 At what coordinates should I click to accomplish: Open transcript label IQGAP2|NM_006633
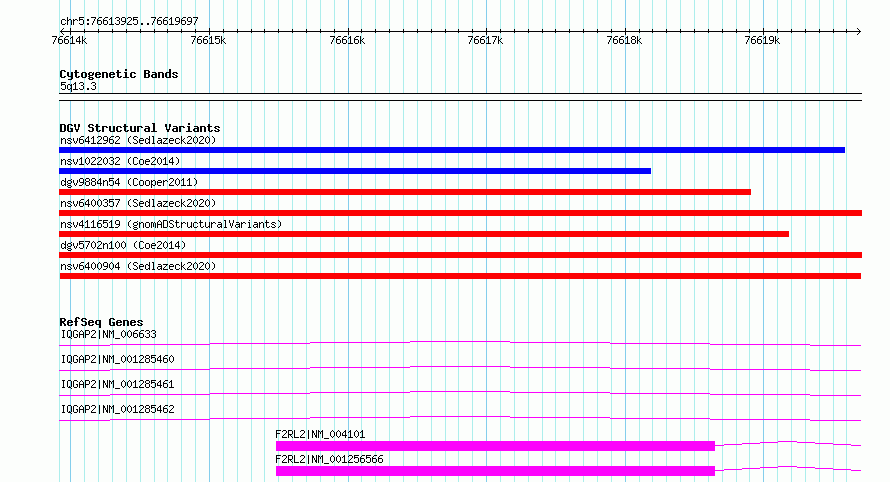tap(108, 334)
